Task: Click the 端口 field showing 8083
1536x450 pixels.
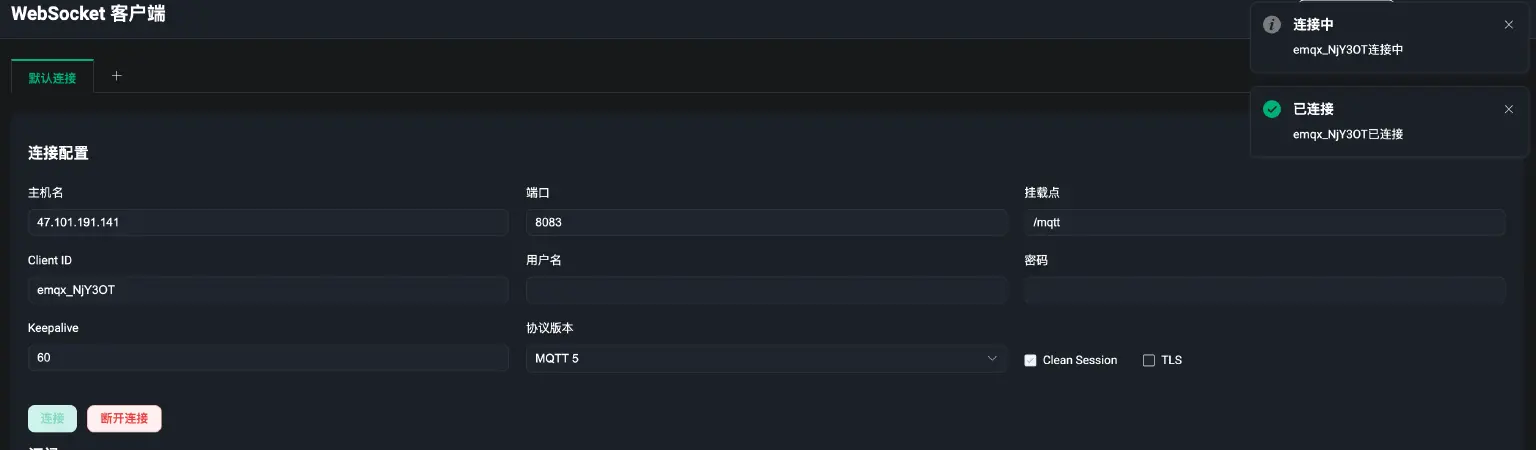Action: click(x=766, y=222)
